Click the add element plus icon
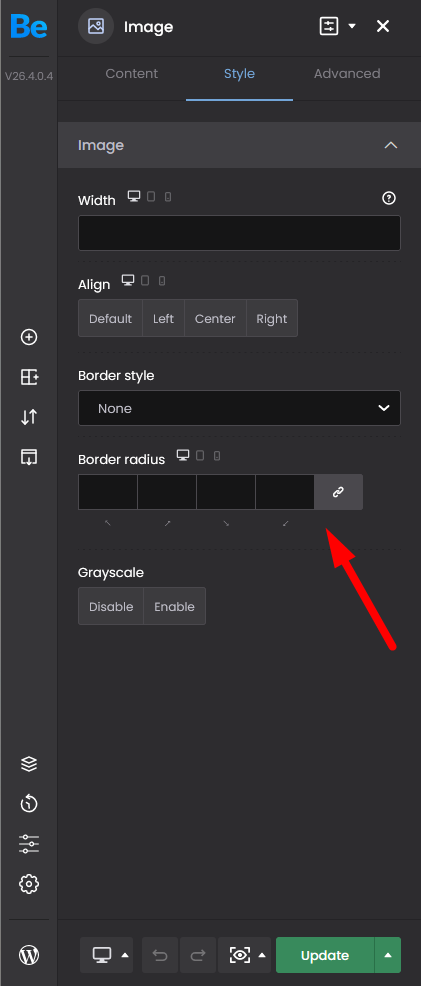421x986 pixels. click(x=29, y=337)
